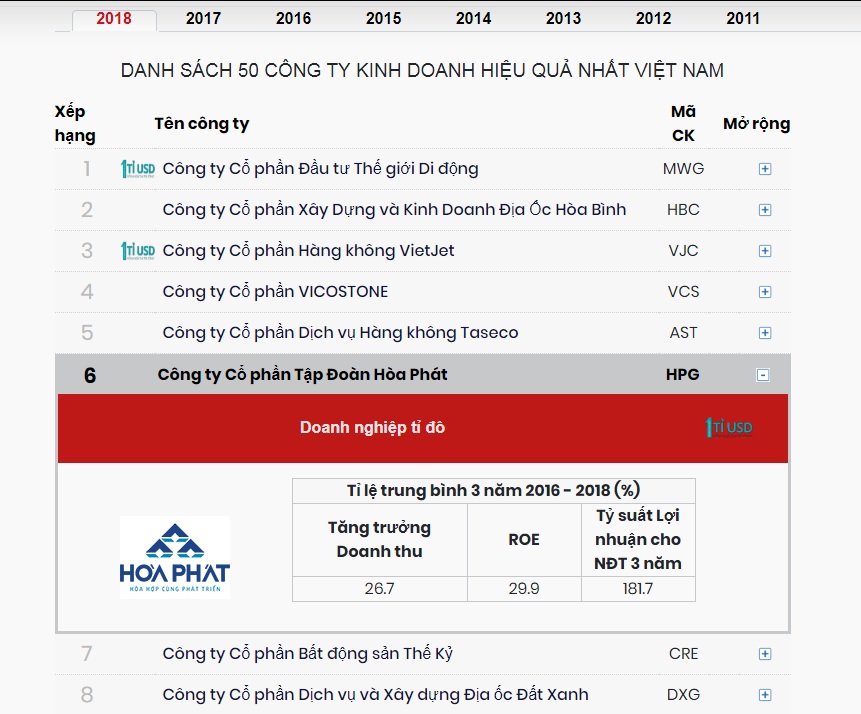Expand the DXG row details
The width and height of the screenshot is (861, 714).
point(765,695)
